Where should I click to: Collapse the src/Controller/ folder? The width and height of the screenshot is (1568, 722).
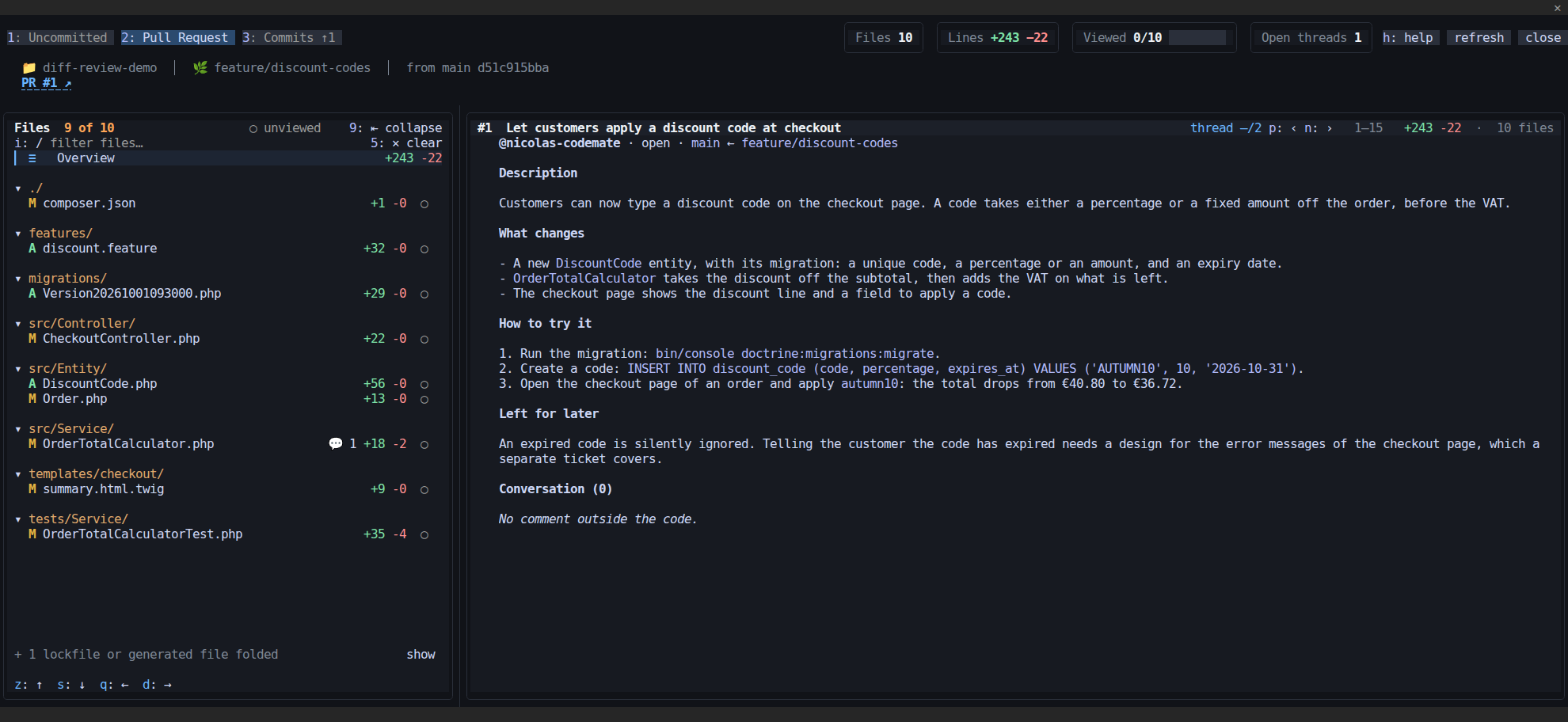18,324
